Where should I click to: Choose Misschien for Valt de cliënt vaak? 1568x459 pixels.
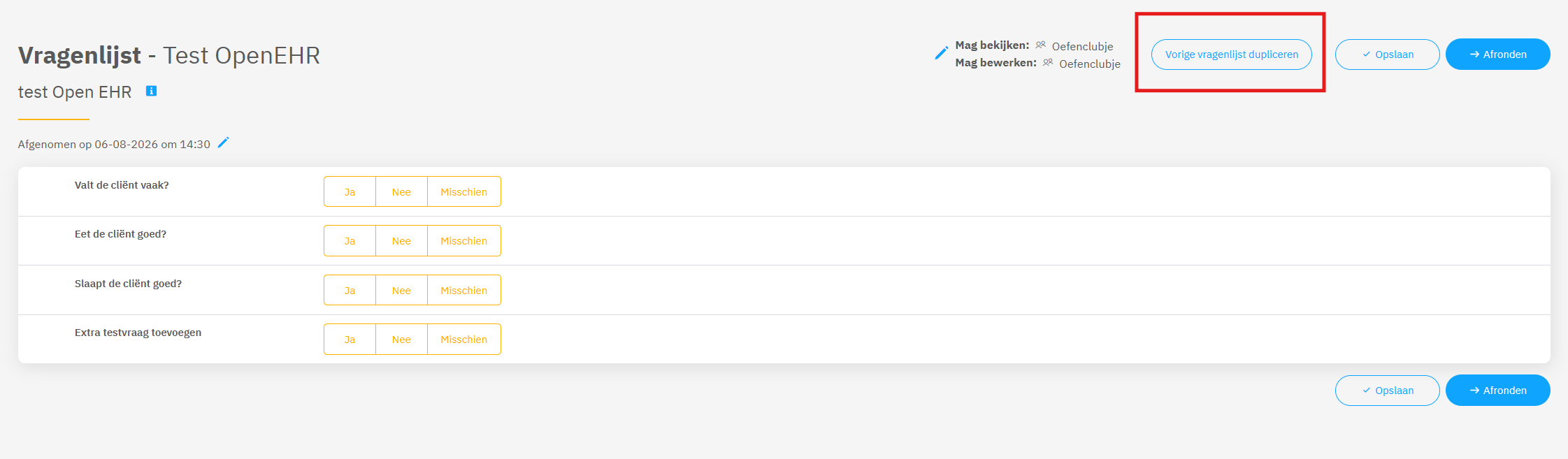(464, 191)
